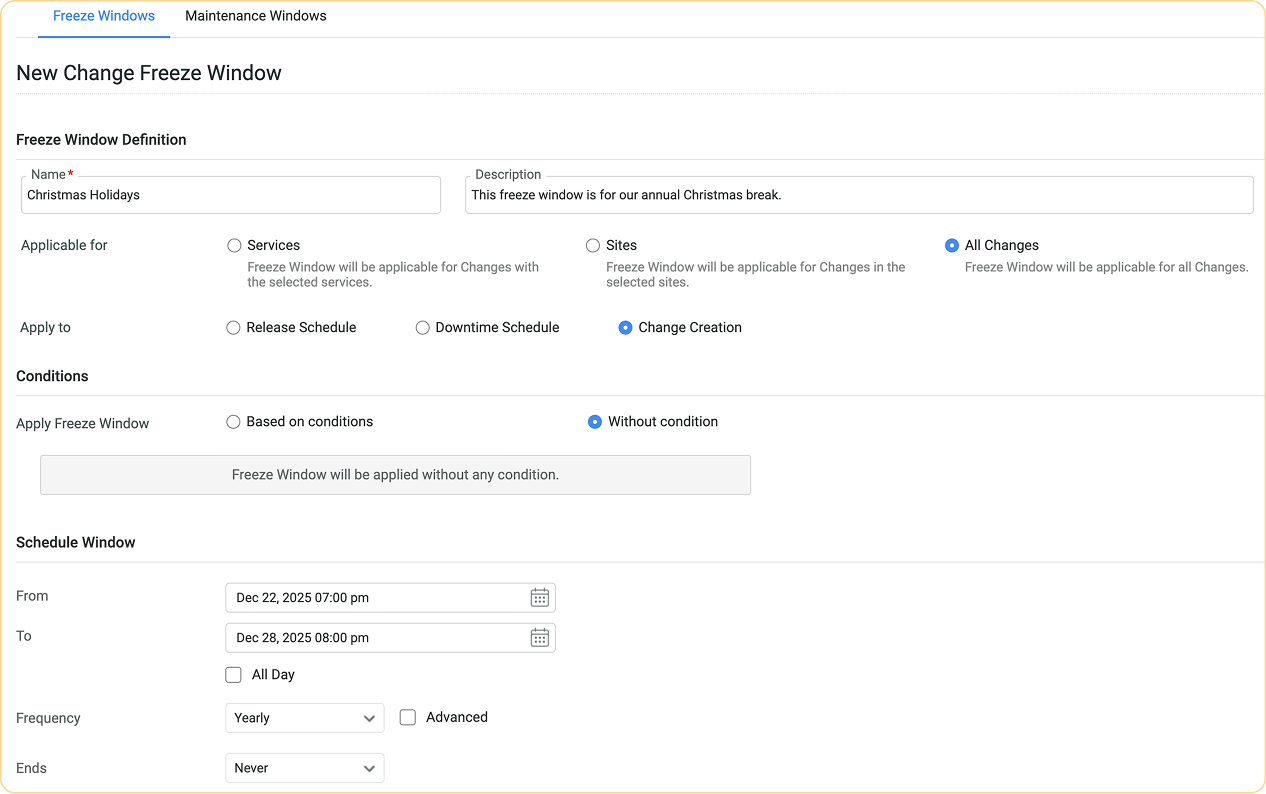1266x794 pixels.
Task: Enable the All Day checkbox
Action: click(x=233, y=674)
